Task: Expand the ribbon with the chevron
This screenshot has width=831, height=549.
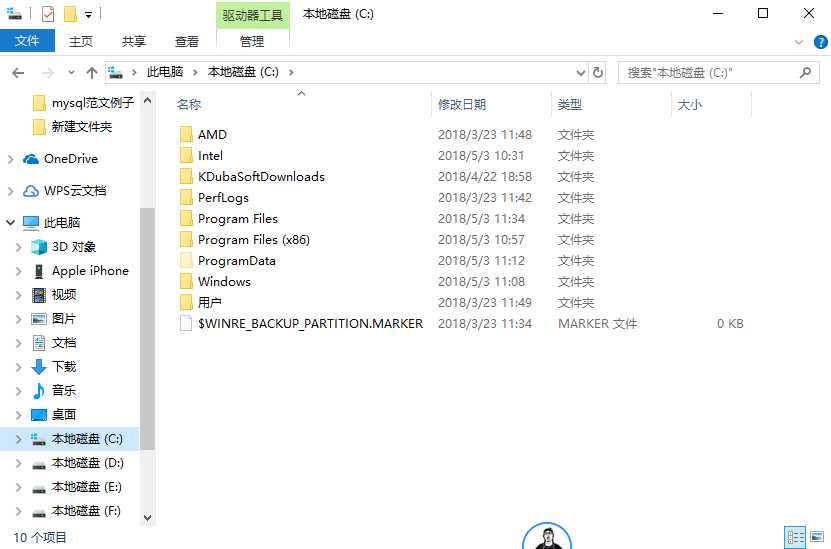Action: 799,42
